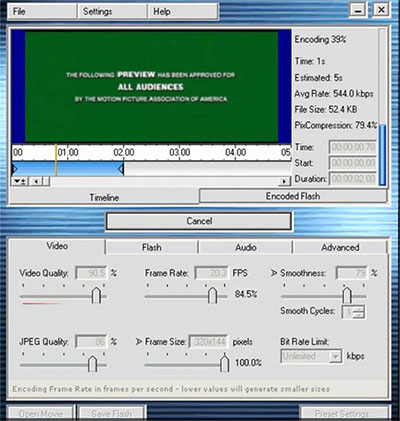This screenshot has height=421, width=400.
Task: Open the File menu
Action: (x=42, y=12)
